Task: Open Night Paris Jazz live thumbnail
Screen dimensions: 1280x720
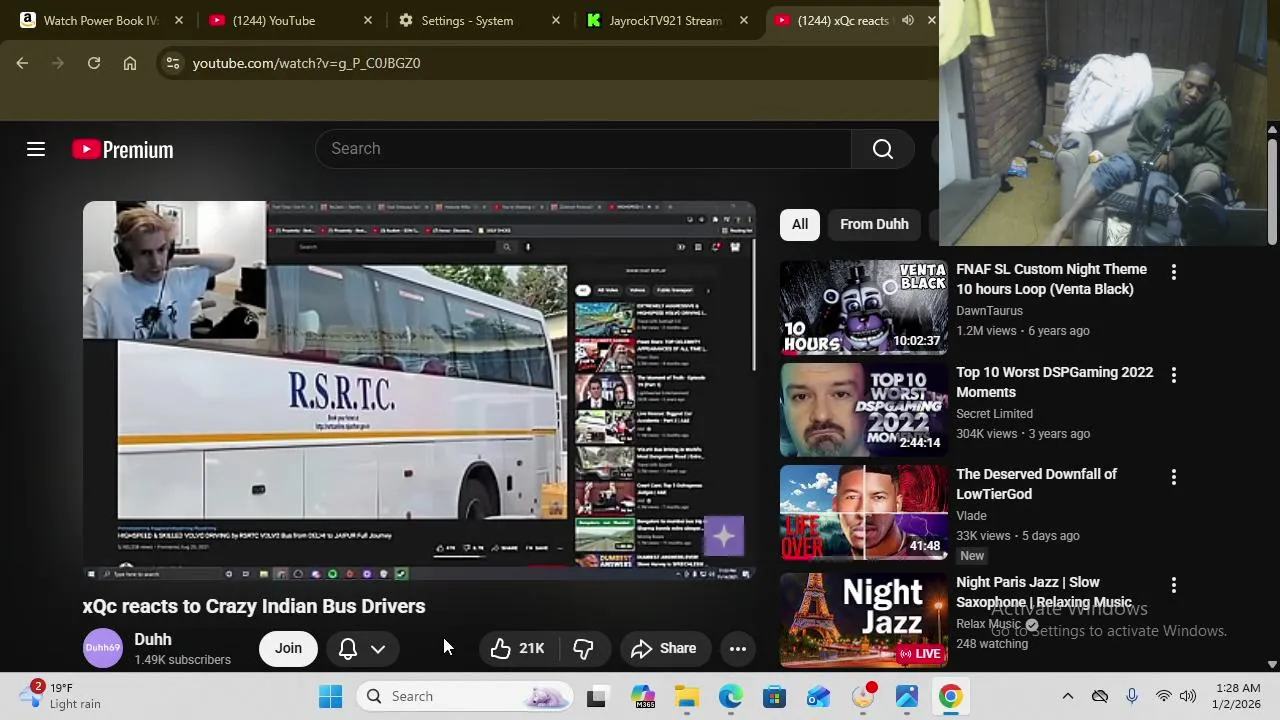Action: pyautogui.click(x=863, y=620)
